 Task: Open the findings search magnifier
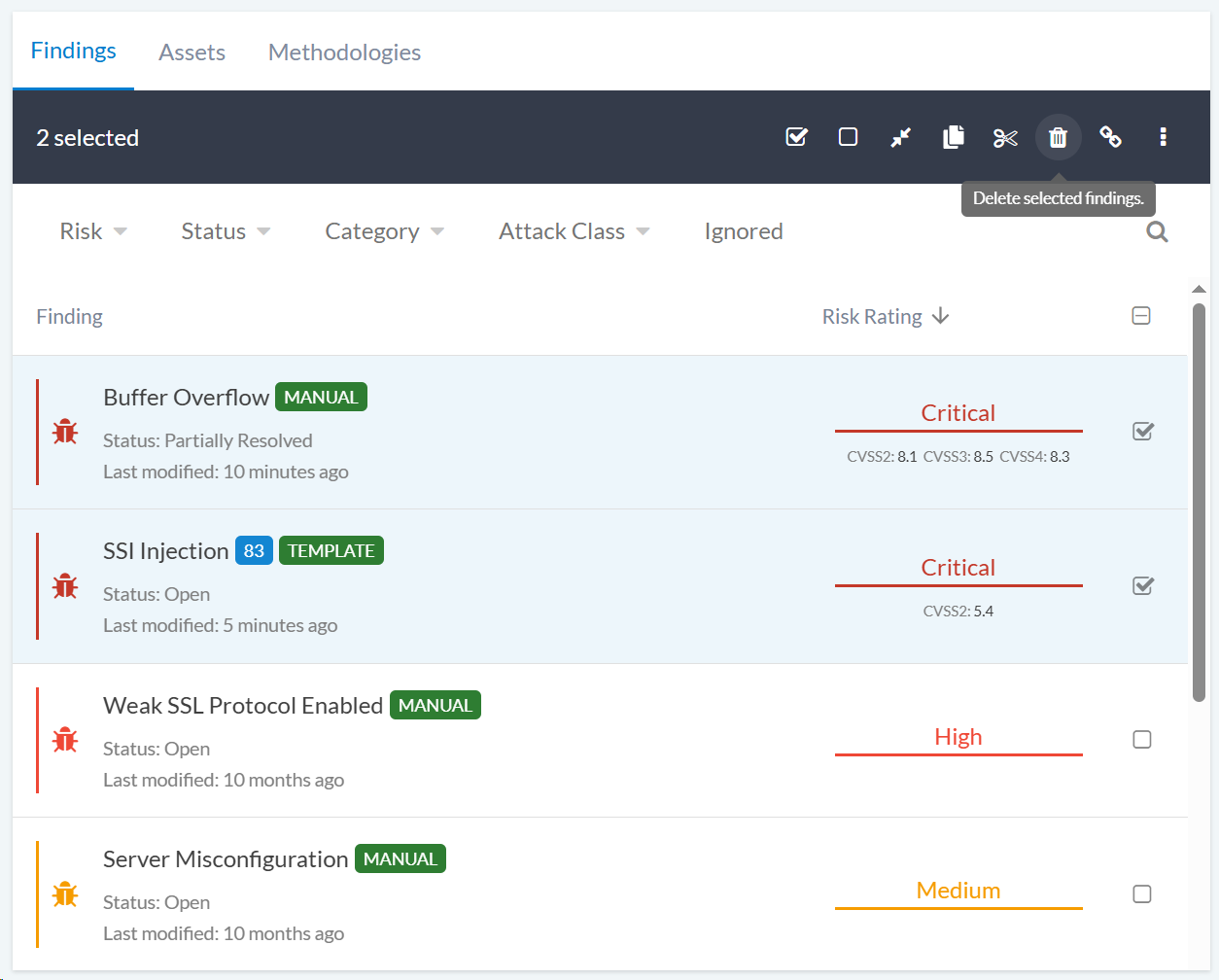(1157, 231)
